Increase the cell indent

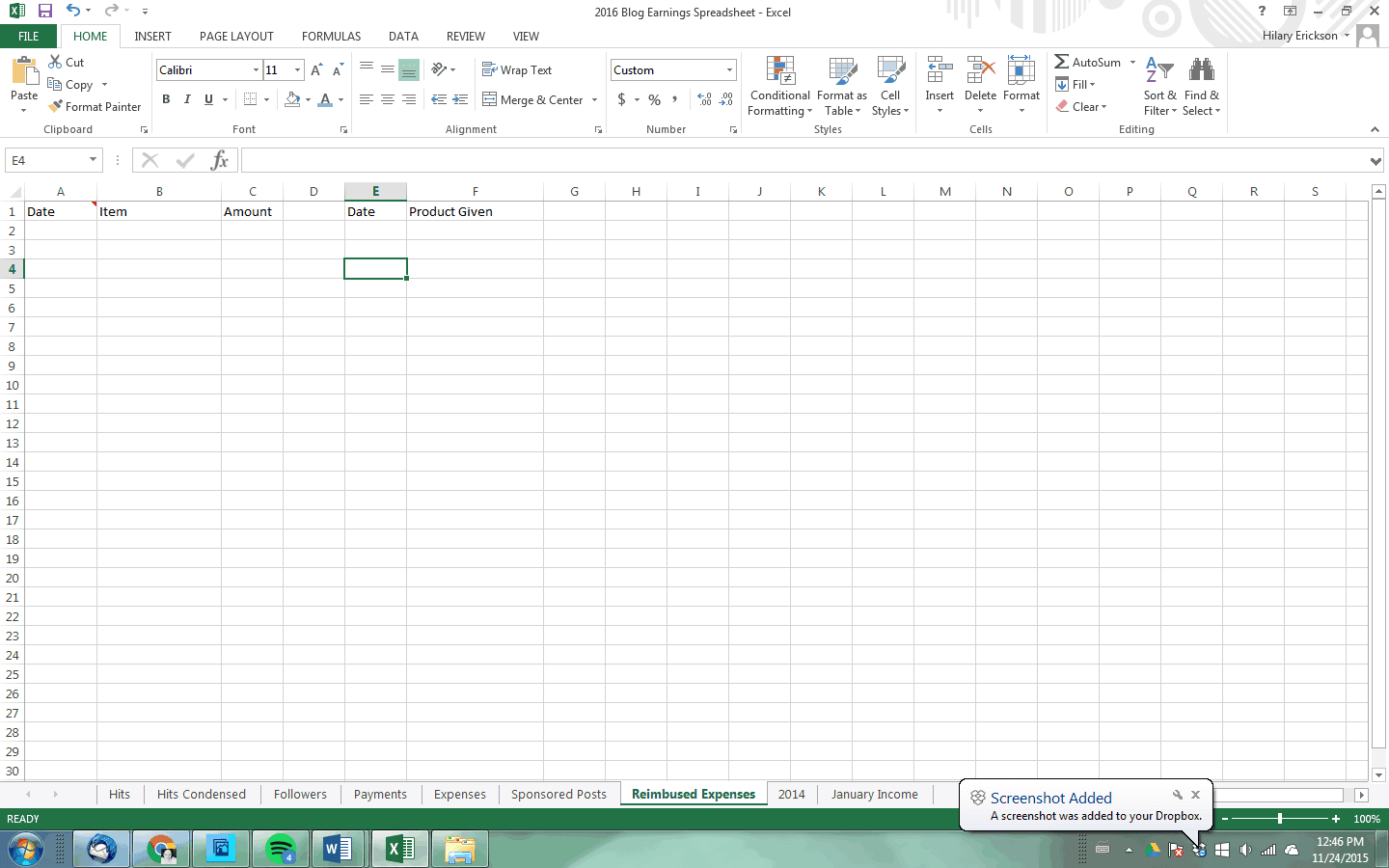pyautogui.click(x=460, y=99)
